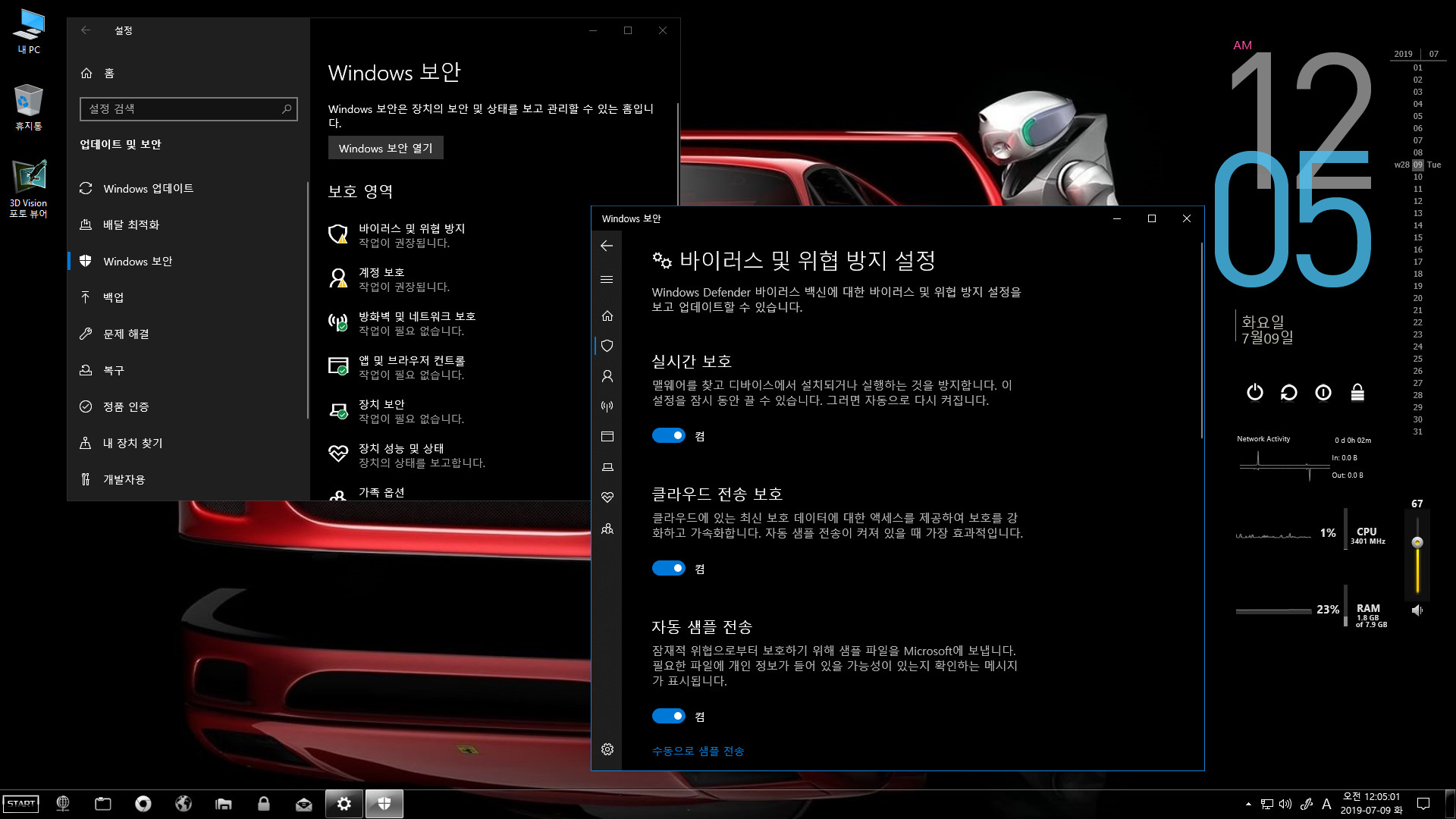This screenshot has height=819, width=1456.
Task: Click the network icon in system tray
Action: tap(1267, 804)
